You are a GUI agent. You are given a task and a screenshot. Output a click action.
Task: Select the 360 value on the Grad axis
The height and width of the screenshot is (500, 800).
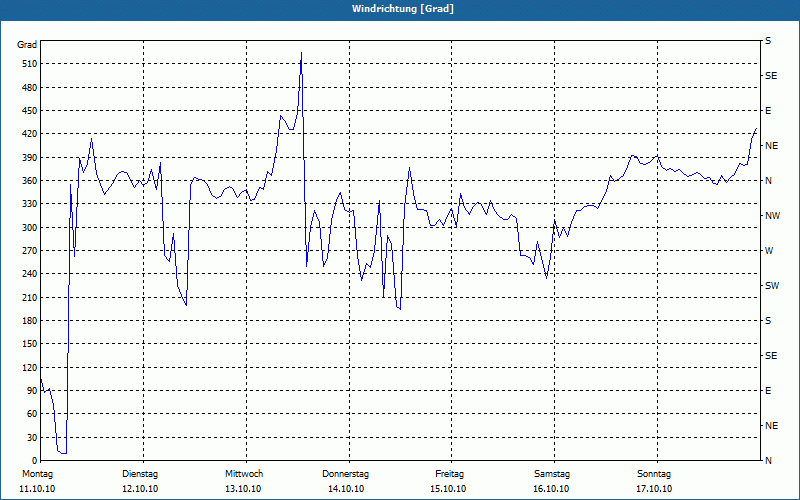point(30,181)
